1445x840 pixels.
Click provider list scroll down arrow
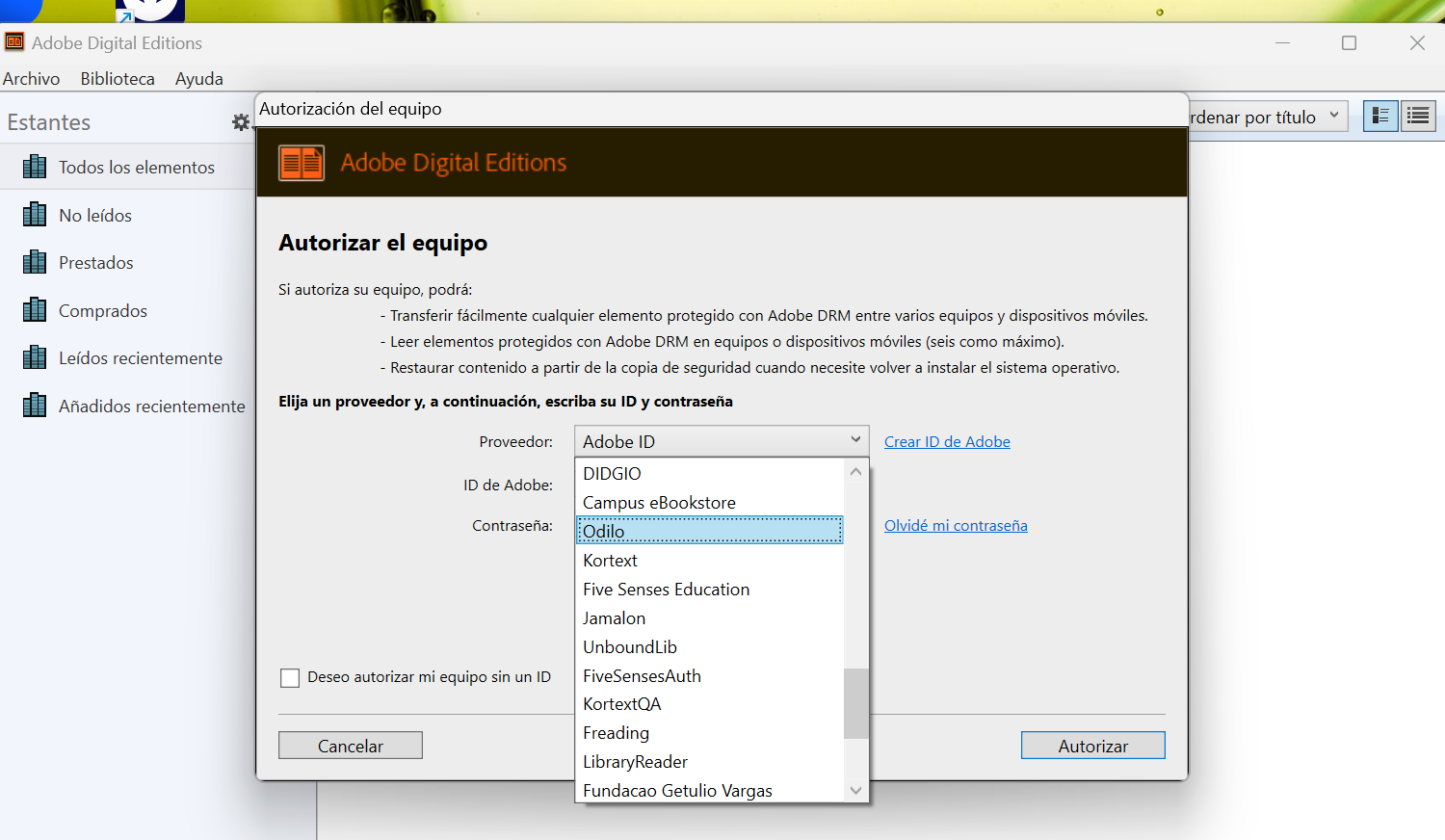click(x=855, y=790)
